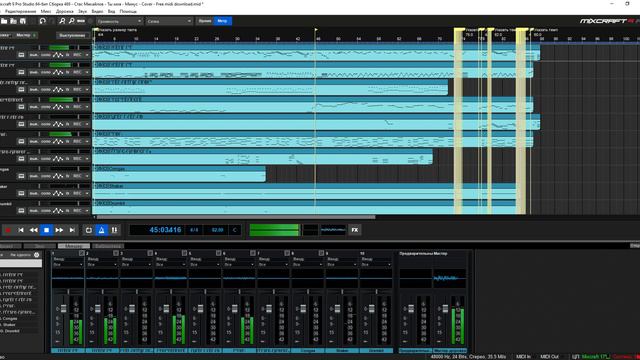Mute track 1 in track list
The image size is (640, 360).
[34, 55]
